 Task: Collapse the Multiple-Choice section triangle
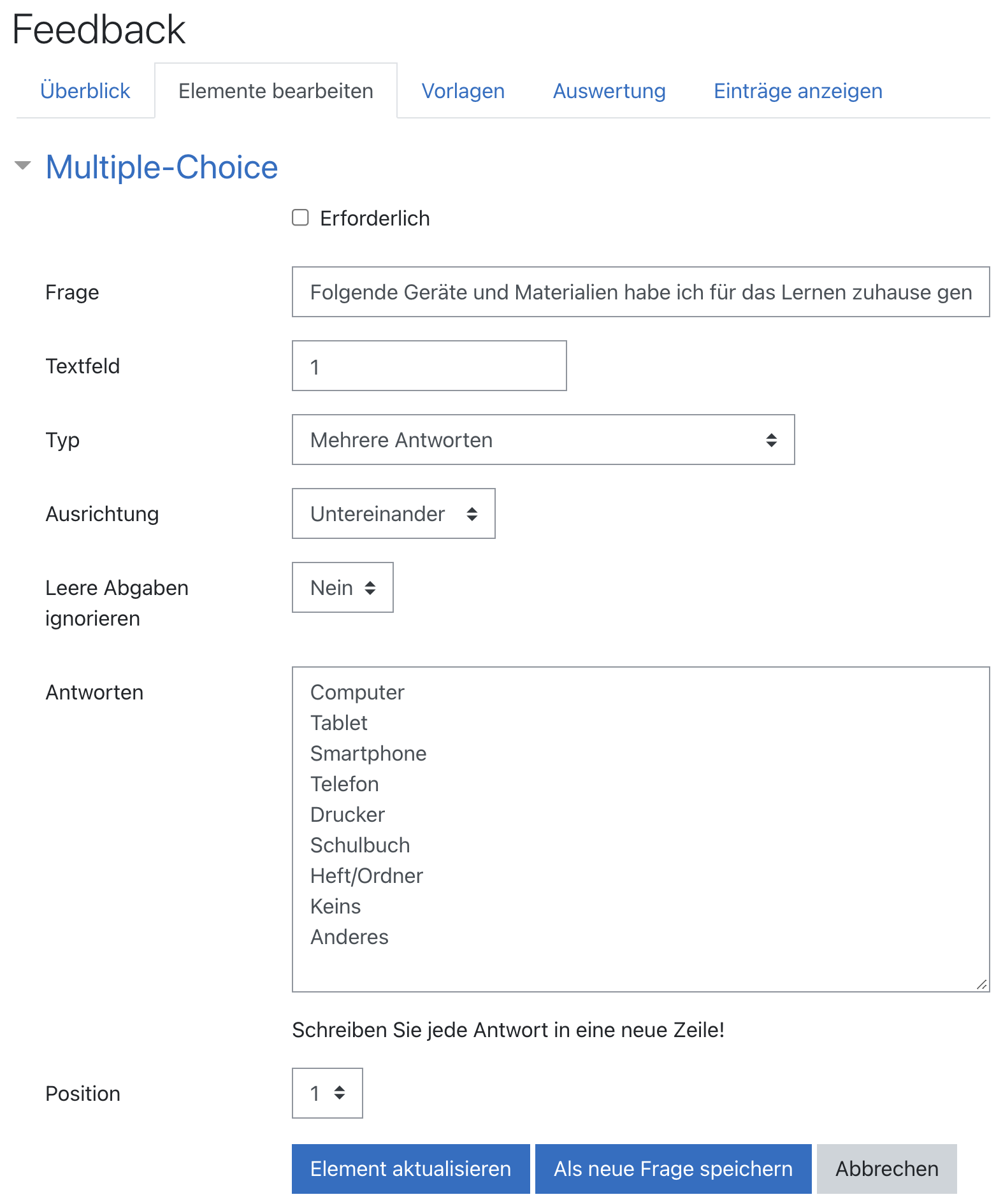23,166
